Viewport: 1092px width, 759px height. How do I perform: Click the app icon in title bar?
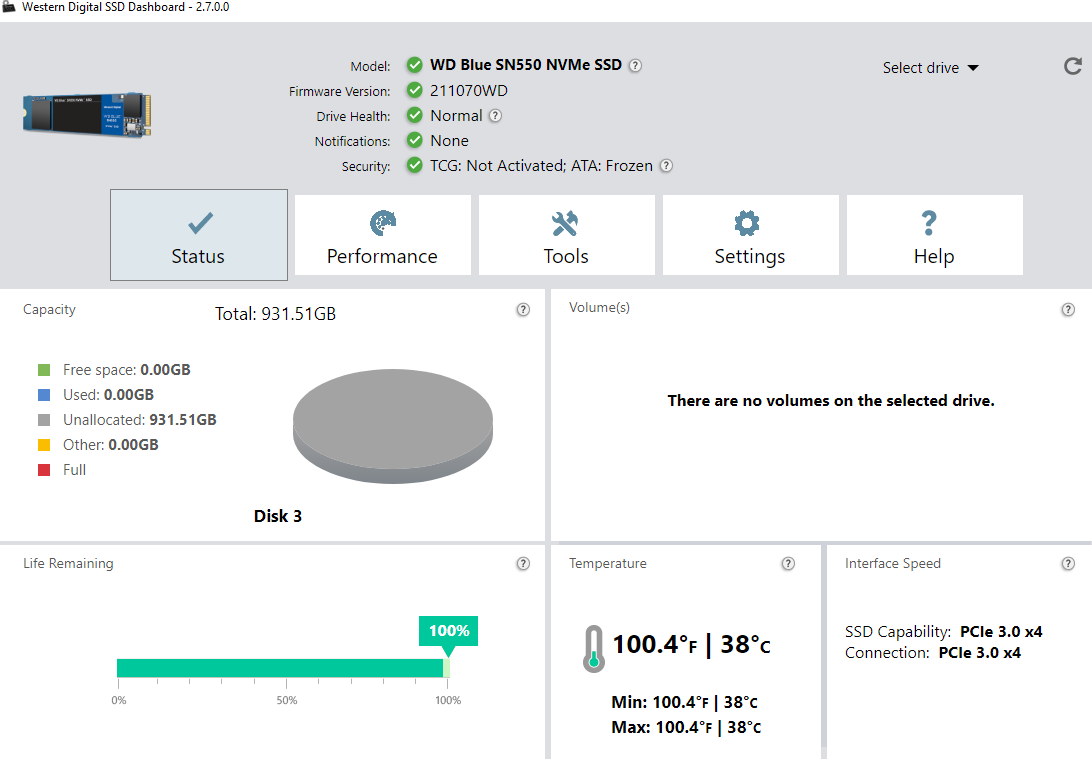click(9, 7)
